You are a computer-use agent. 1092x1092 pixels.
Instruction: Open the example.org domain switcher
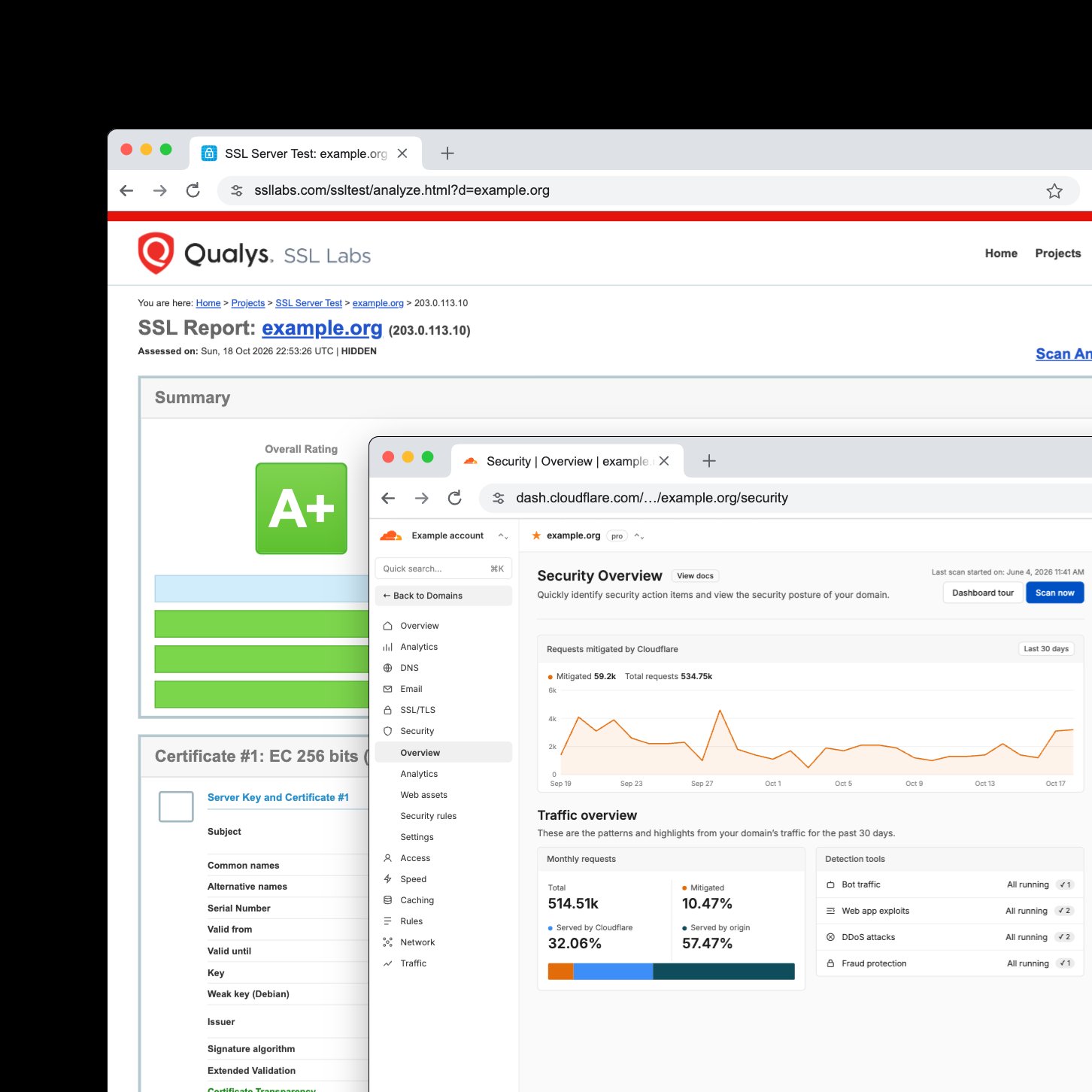pyautogui.click(x=639, y=536)
